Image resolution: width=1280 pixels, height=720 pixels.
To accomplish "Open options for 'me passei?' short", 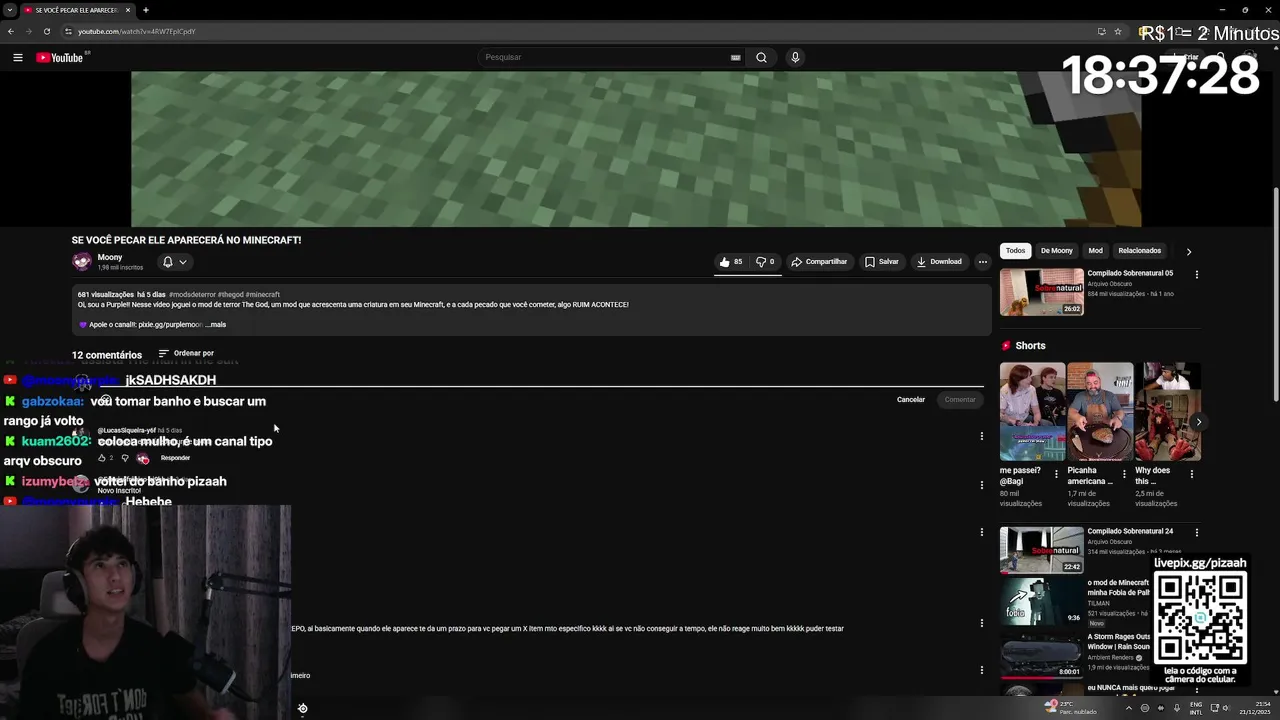I will [x=1056, y=474].
